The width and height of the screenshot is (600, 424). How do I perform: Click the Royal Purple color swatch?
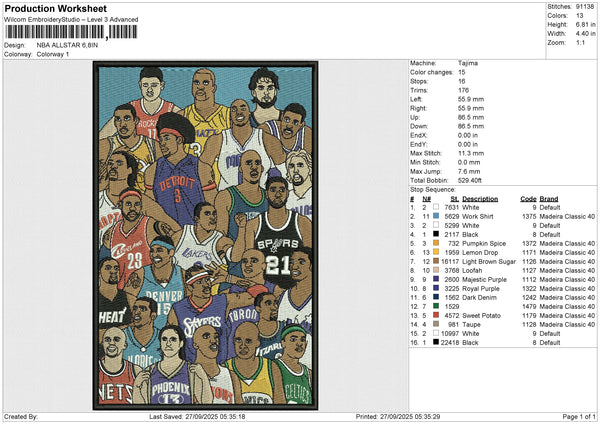click(x=436, y=288)
